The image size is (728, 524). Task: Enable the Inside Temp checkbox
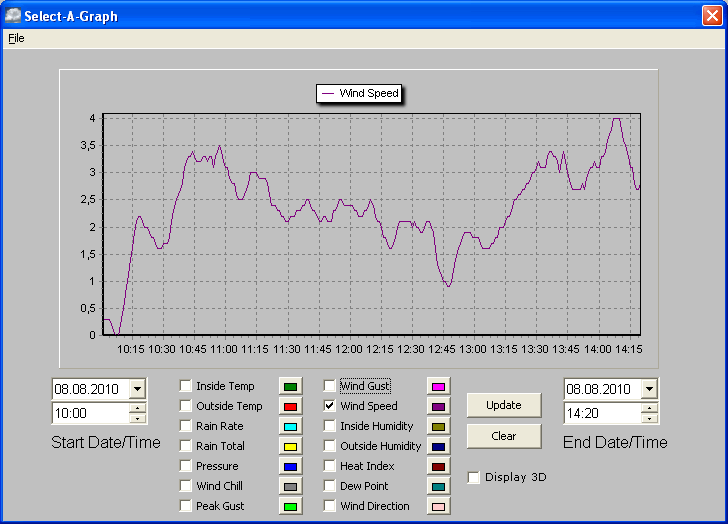tap(186, 386)
